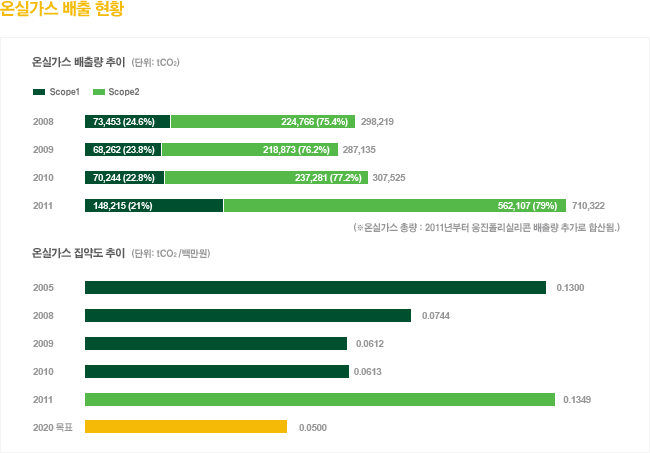Click the Scope1 dark green legend swatch
The image size is (650, 453).
(x=39, y=92)
